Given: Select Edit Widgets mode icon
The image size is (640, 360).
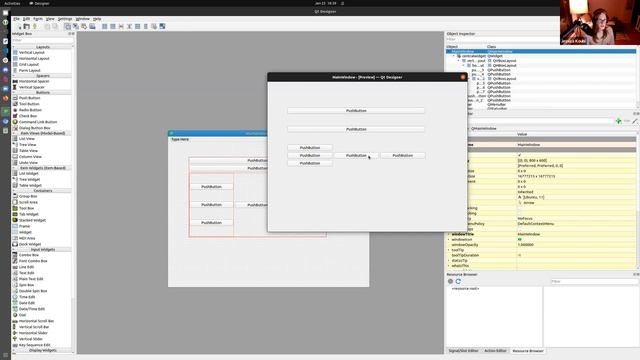Looking at the screenshot, I should coord(67,27).
